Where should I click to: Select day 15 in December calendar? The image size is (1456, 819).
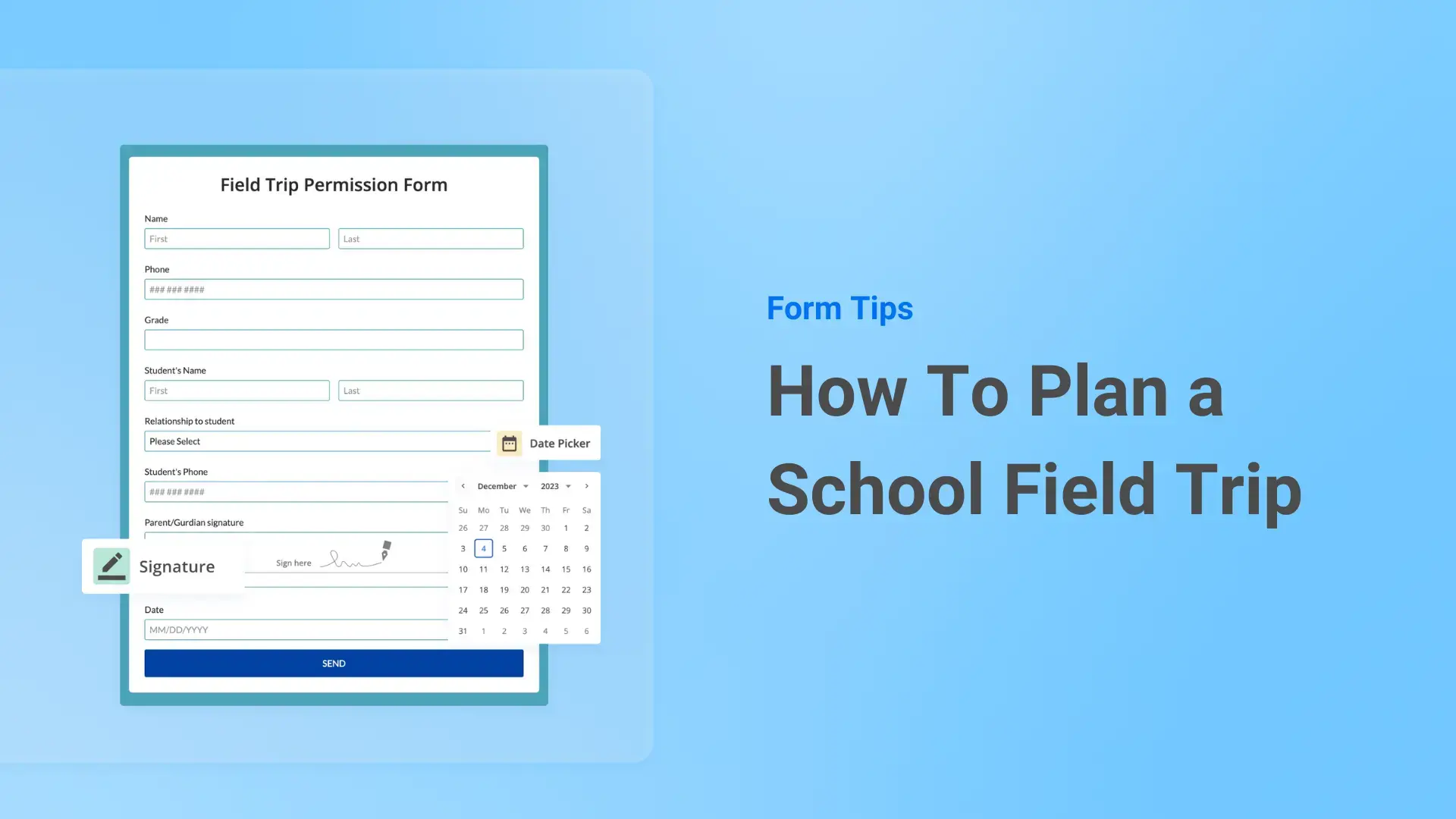565,569
